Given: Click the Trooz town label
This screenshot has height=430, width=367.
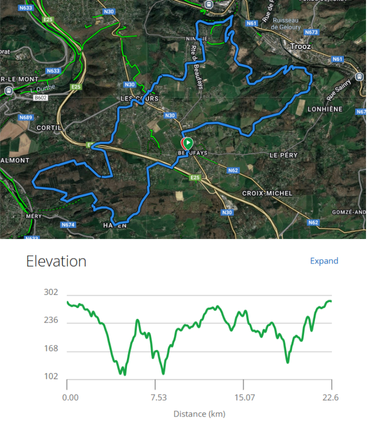Looking at the screenshot, I should (300, 46).
